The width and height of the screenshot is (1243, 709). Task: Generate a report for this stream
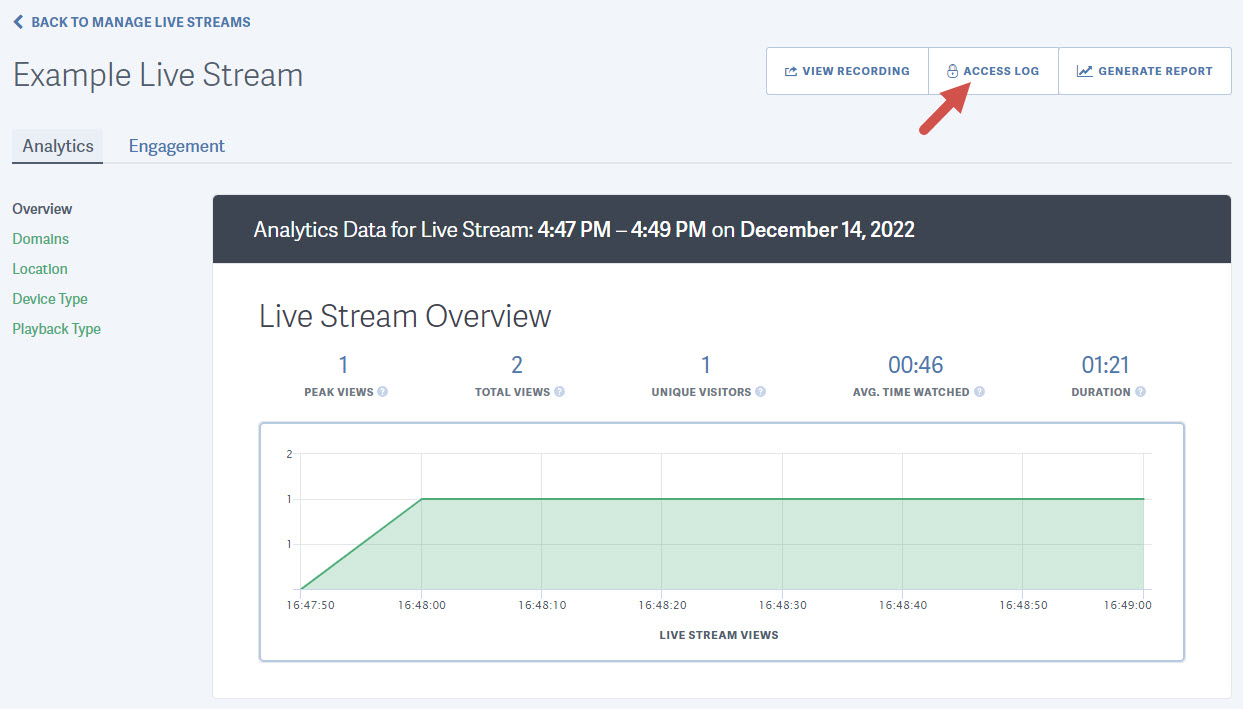(1145, 70)
